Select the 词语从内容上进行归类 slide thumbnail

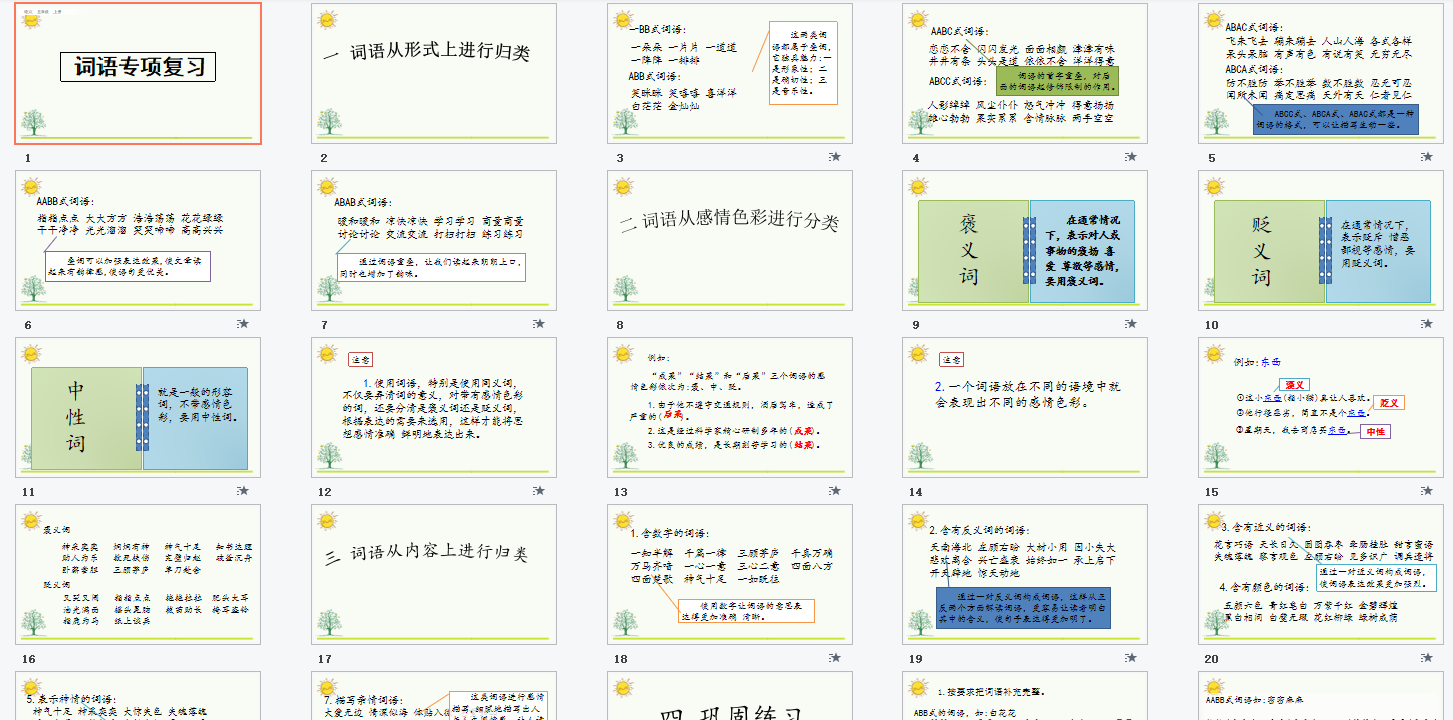(x=434, y=574)
